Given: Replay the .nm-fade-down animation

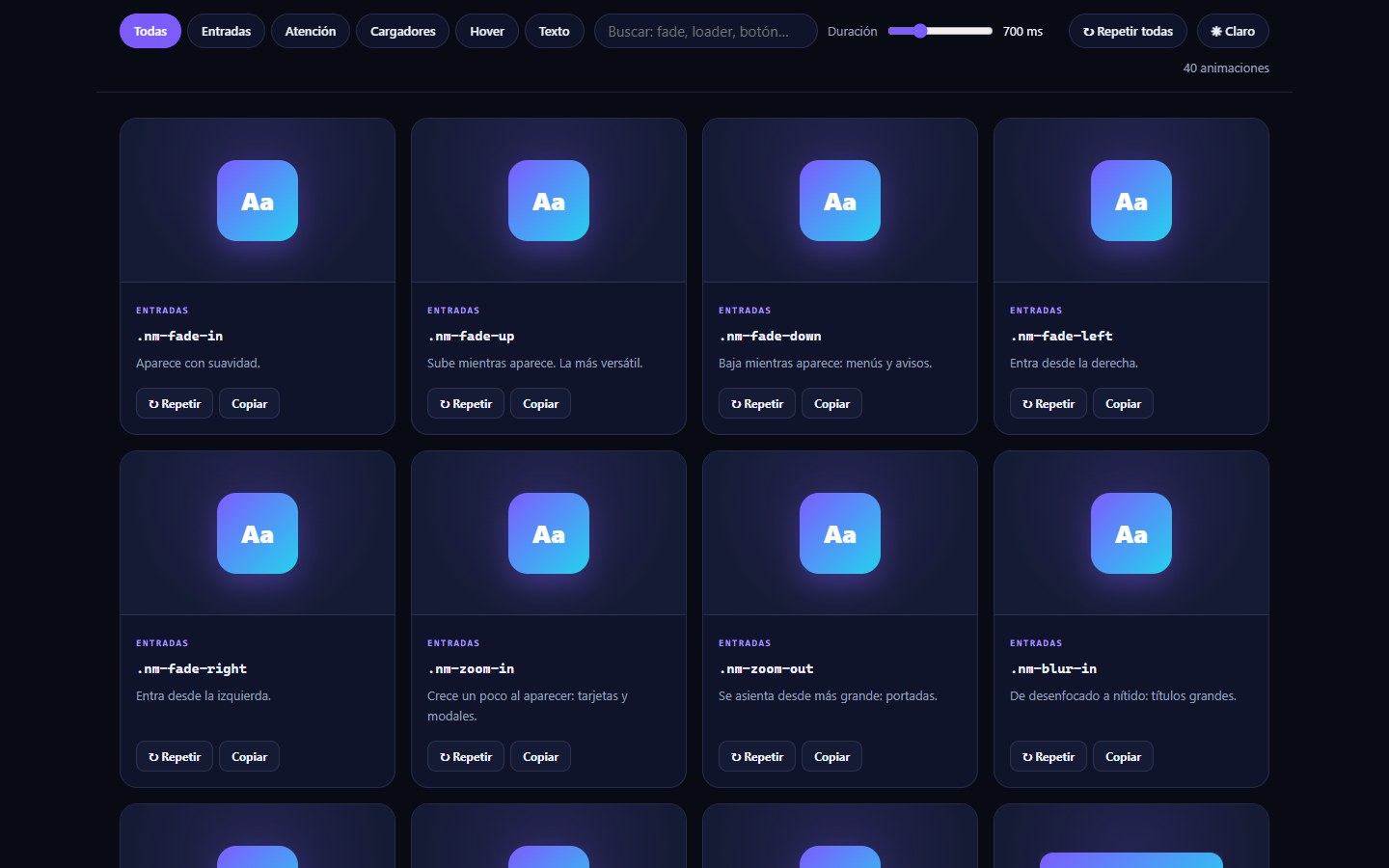Looking at the screenshot, I should click(757, 403).
